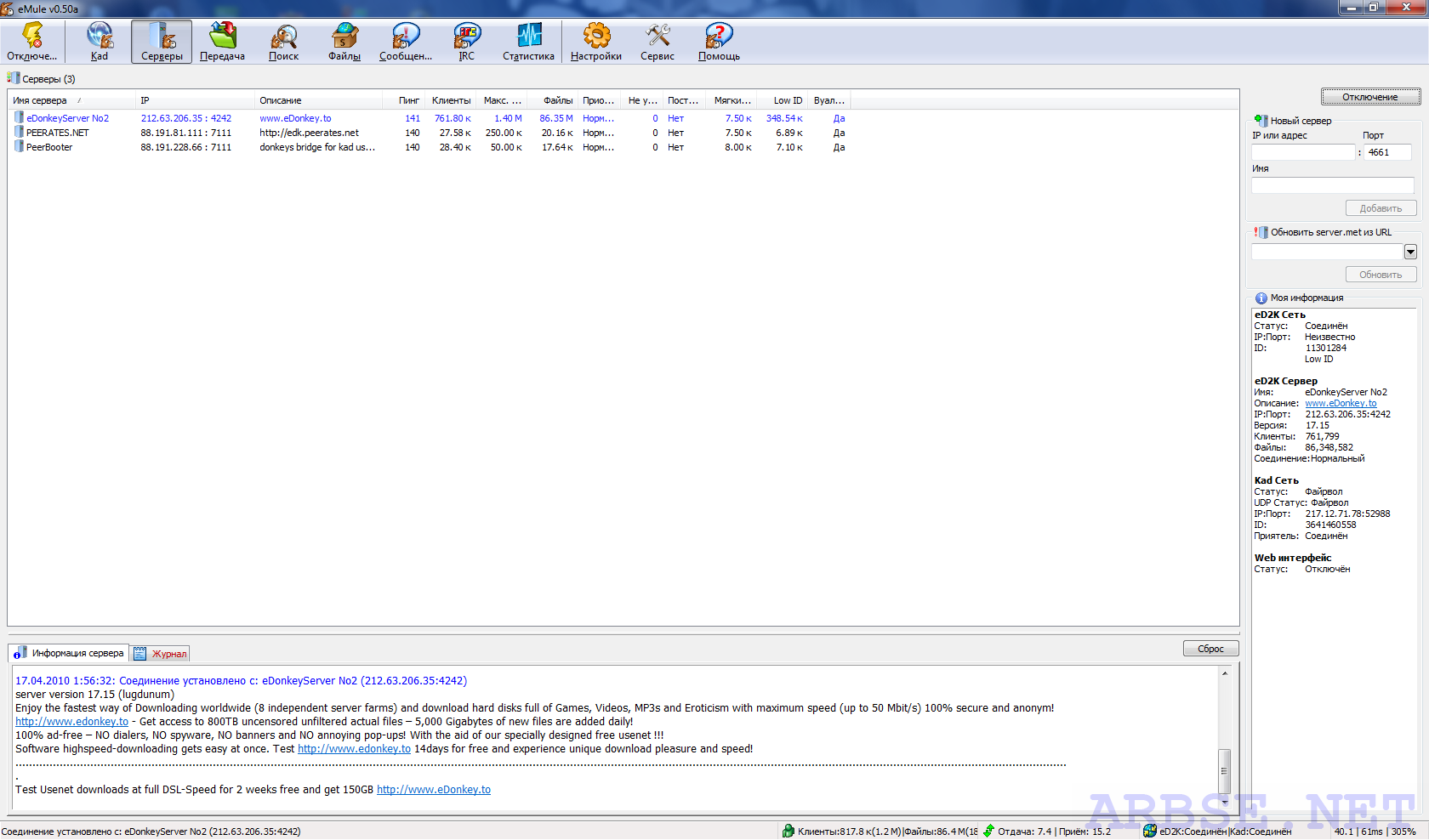Click the Отключение button

pos(1370,97)
